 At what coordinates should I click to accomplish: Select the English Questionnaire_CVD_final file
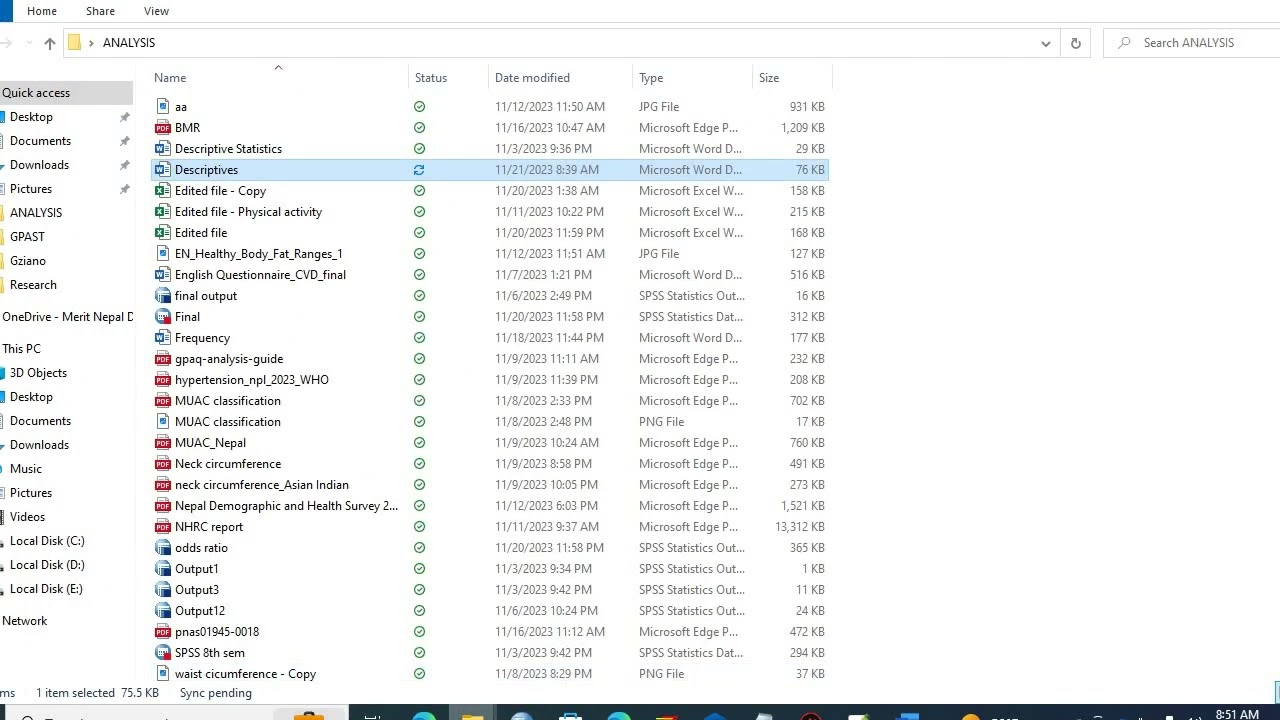point(260,275)
